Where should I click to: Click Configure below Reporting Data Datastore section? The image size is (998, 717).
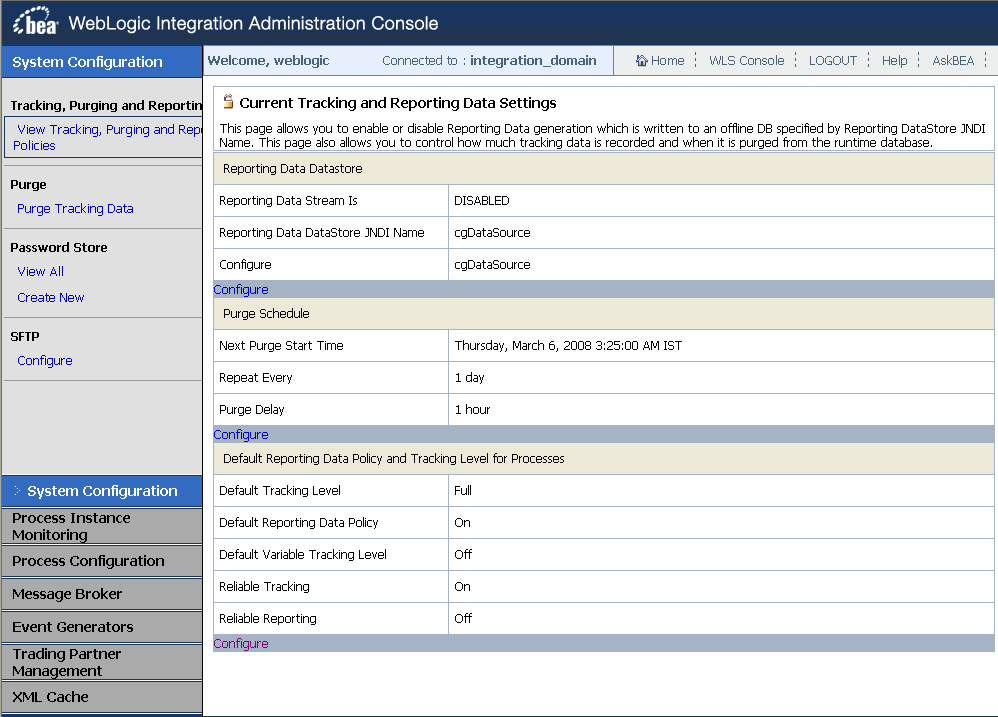241,289
